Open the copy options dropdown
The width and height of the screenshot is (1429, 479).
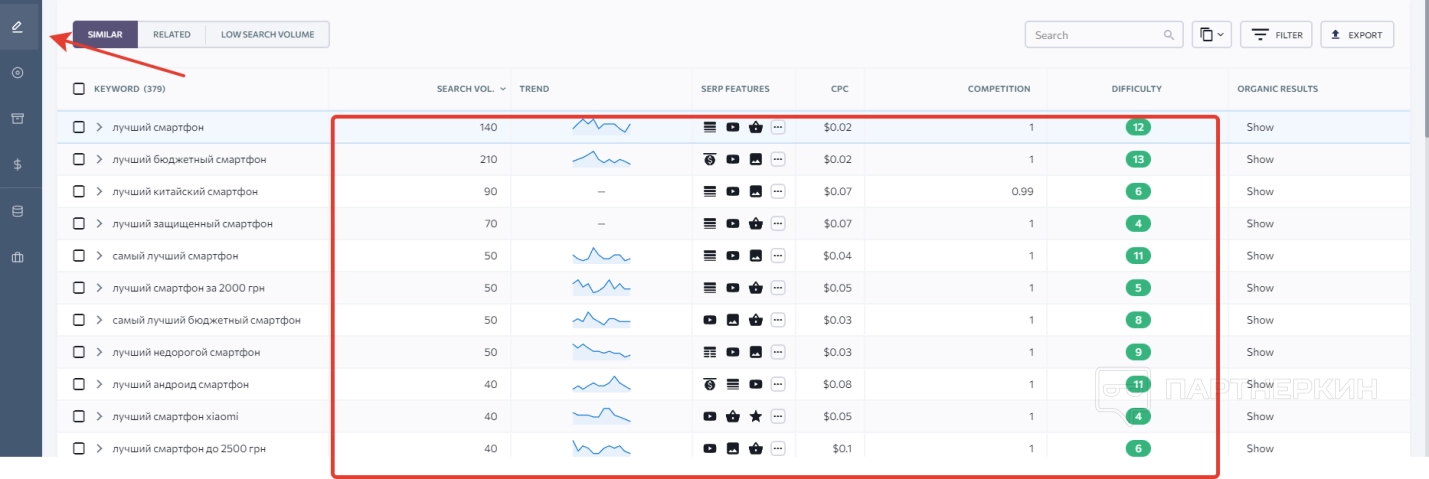coord(1211,35)
